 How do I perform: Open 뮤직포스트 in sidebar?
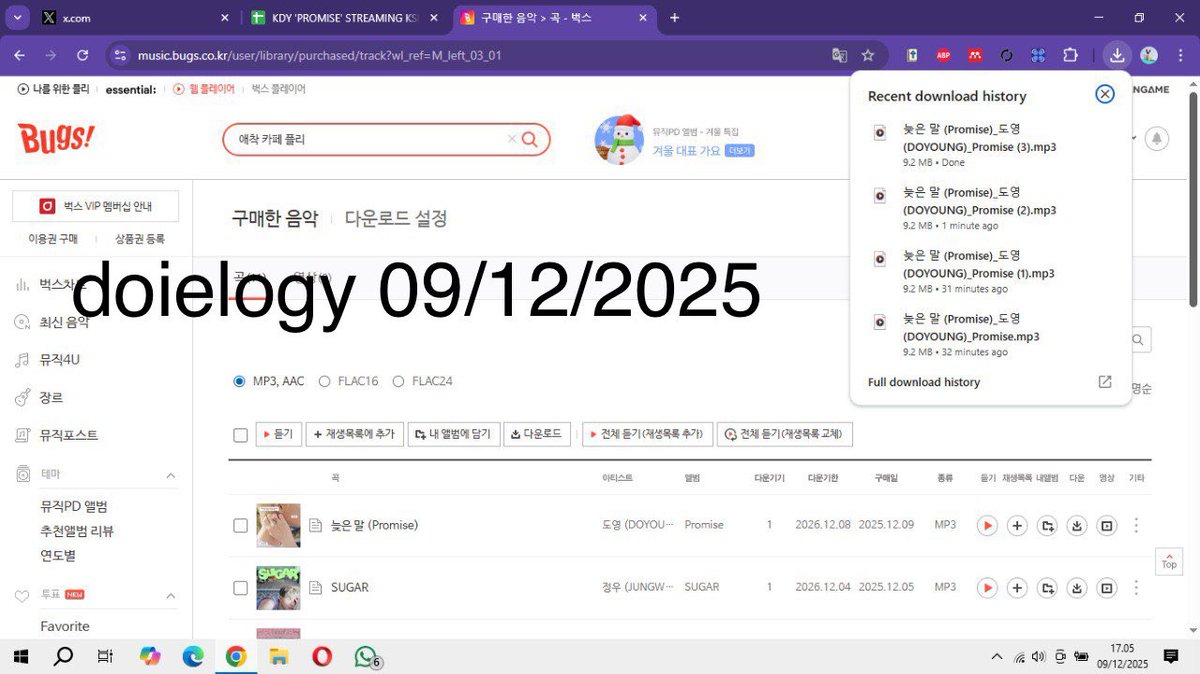tap(69, 435)
